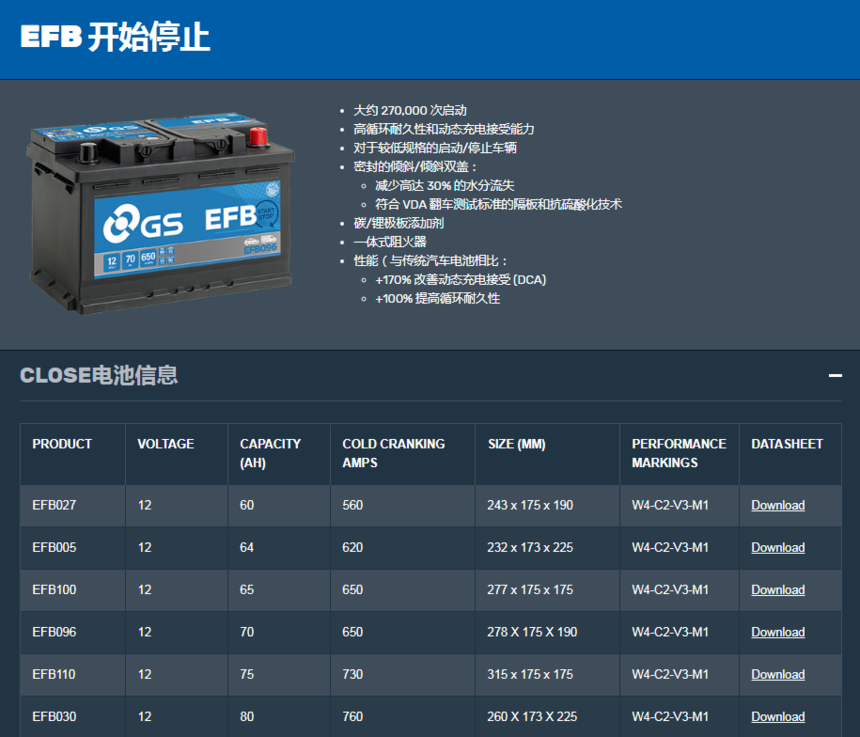Click the PERFORMANCE MARKINGS column header
Image resolution: width=860 pixels, height=737 pixels.
click(x=679, y=453)
